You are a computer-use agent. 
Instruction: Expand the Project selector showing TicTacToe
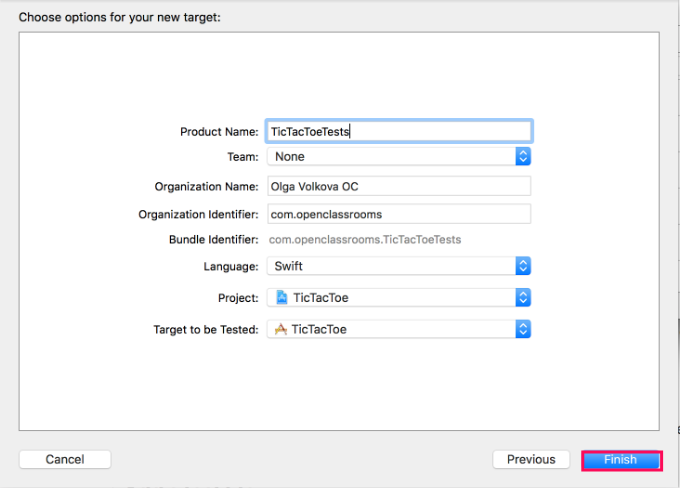pyautogui.click(x=399, y=298)
